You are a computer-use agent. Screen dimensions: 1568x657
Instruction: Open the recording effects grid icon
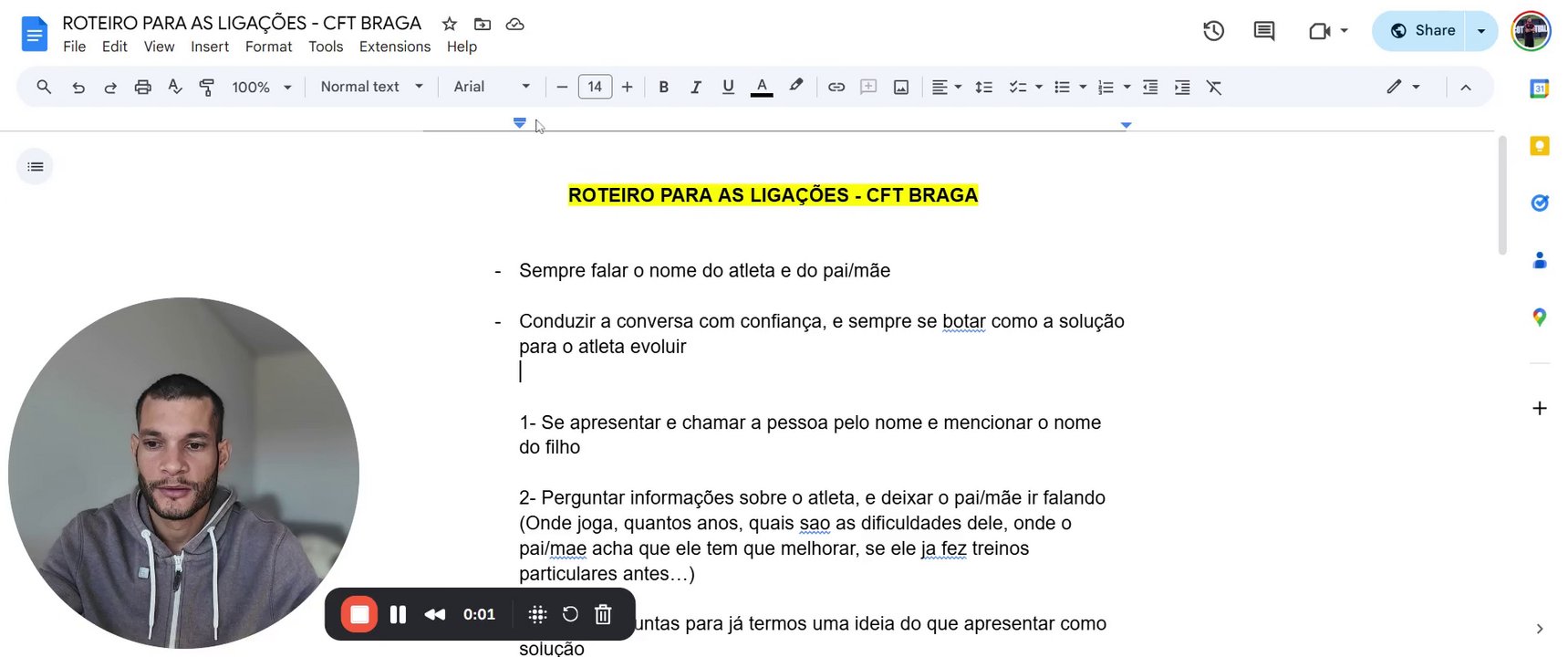click(538, 615)
